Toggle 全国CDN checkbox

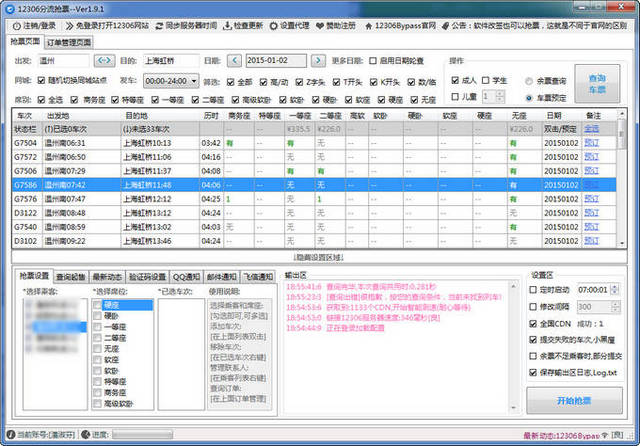click(x=533, y=324)
